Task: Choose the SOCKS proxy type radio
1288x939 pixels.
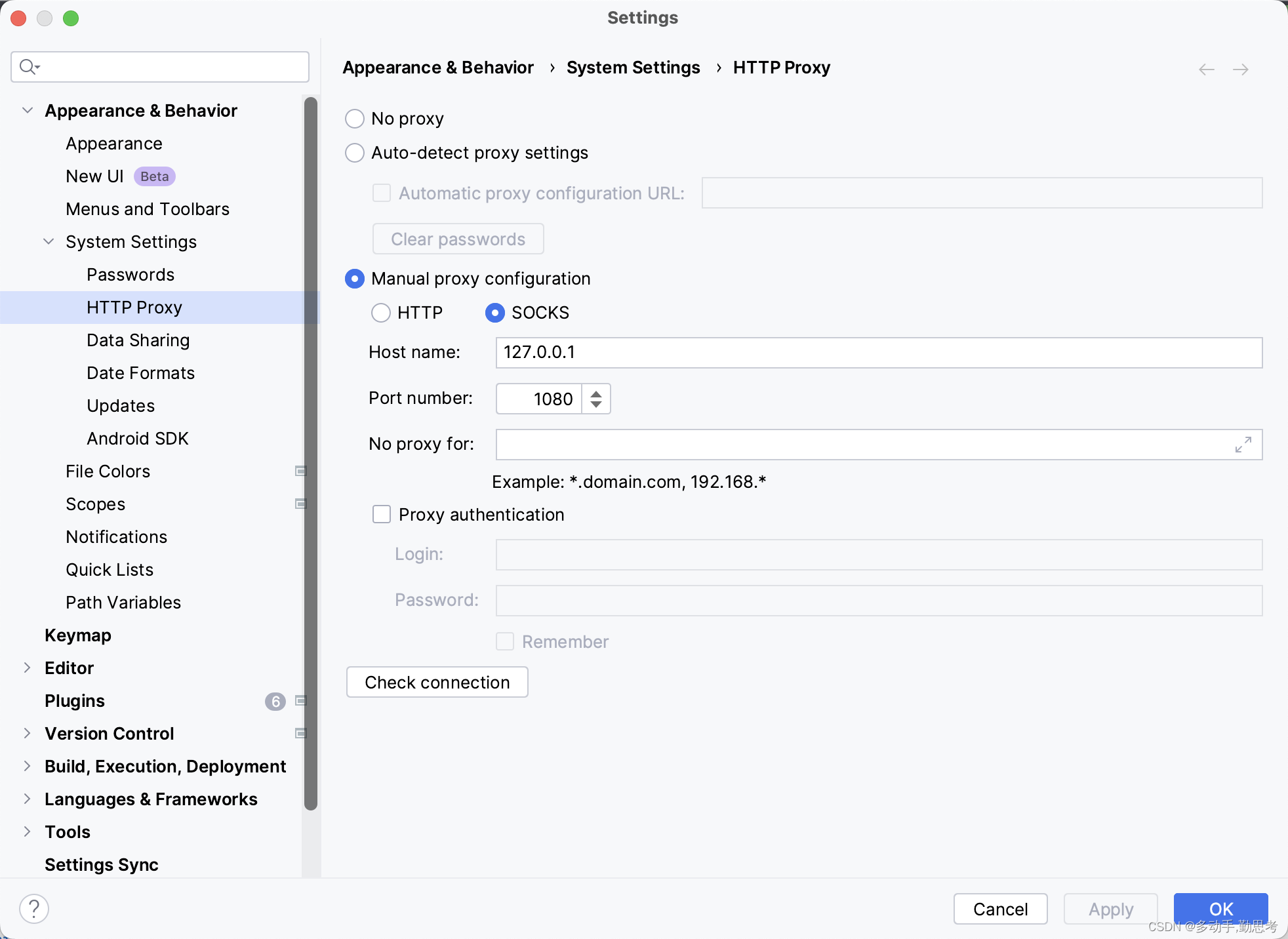Action: tap(495, 313)
